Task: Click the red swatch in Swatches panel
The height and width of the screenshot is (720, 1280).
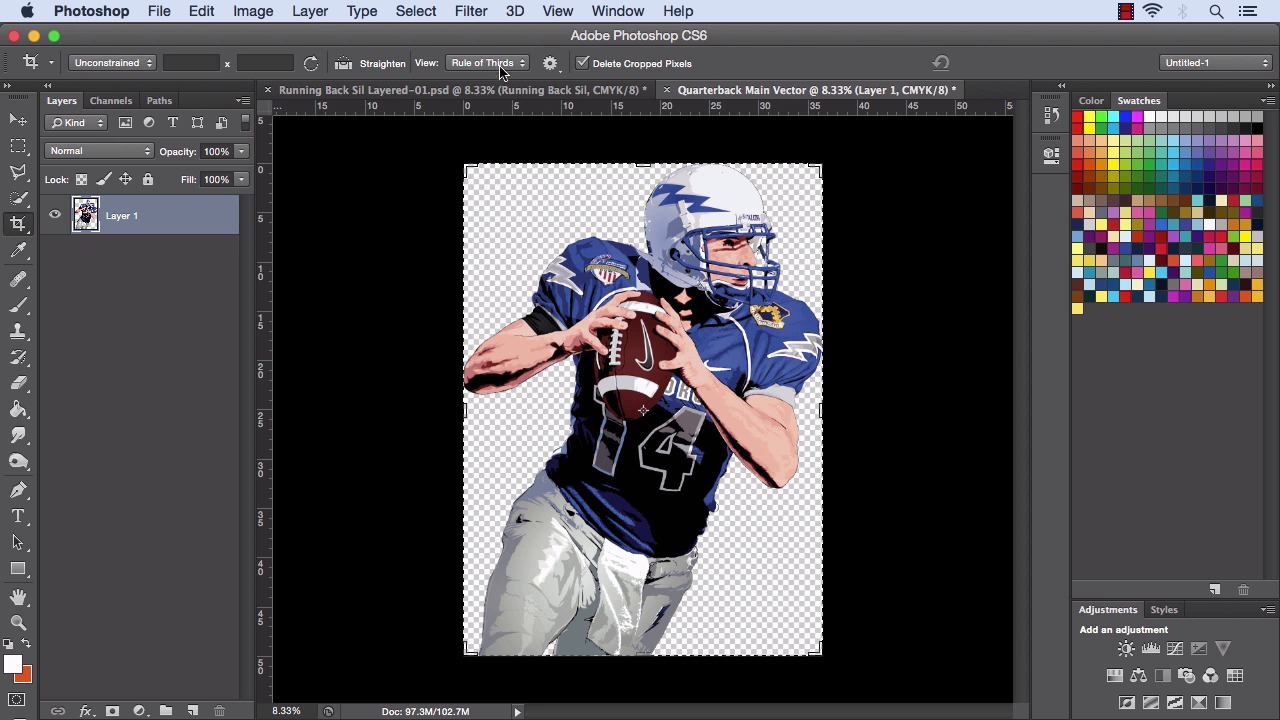Action: click(x=1077, y=117)
